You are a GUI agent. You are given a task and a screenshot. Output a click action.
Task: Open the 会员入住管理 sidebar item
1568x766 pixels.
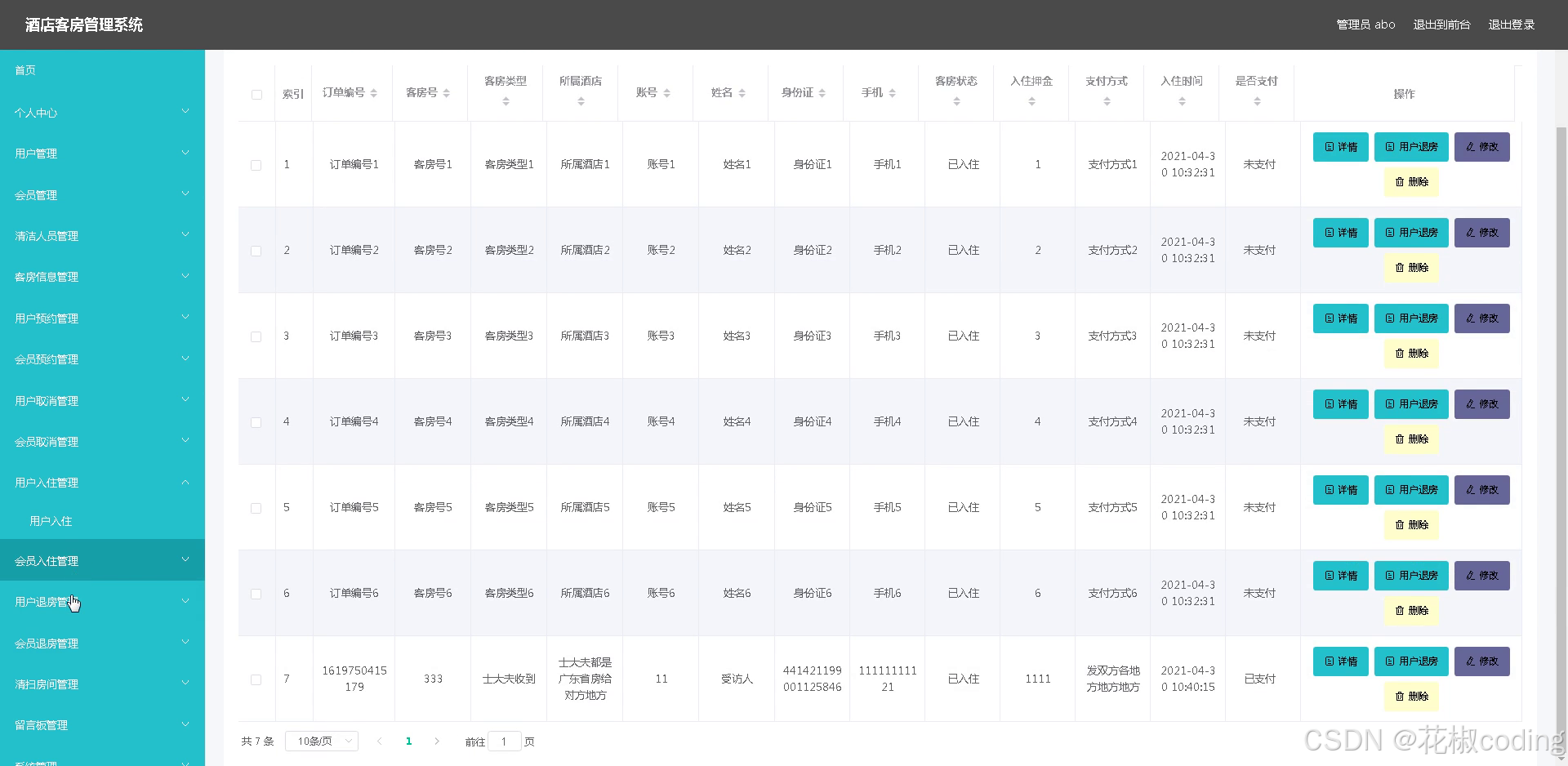[x=102, y=560]
